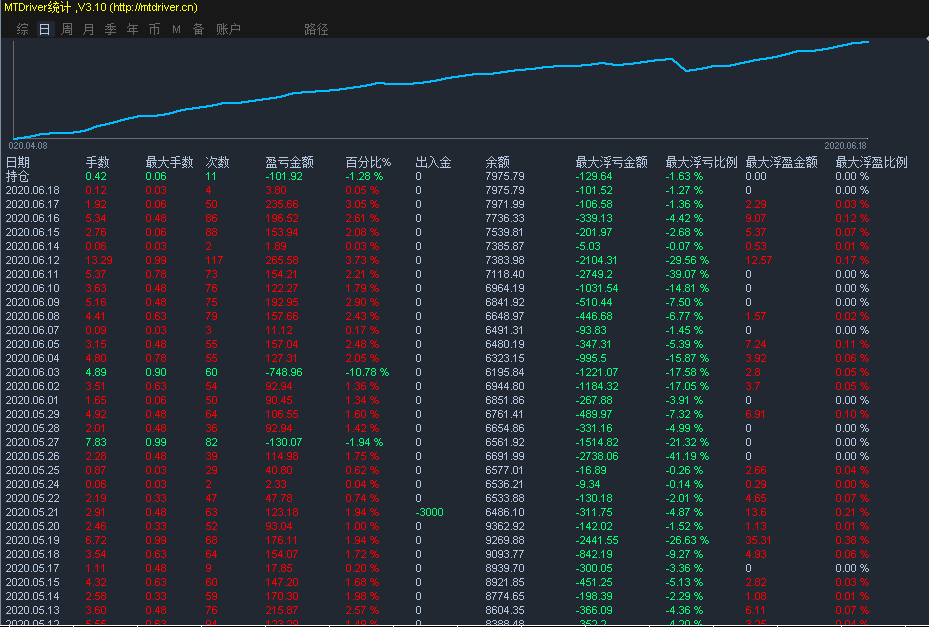Select the 日 daily statistics tab

(x=44, y=29)
